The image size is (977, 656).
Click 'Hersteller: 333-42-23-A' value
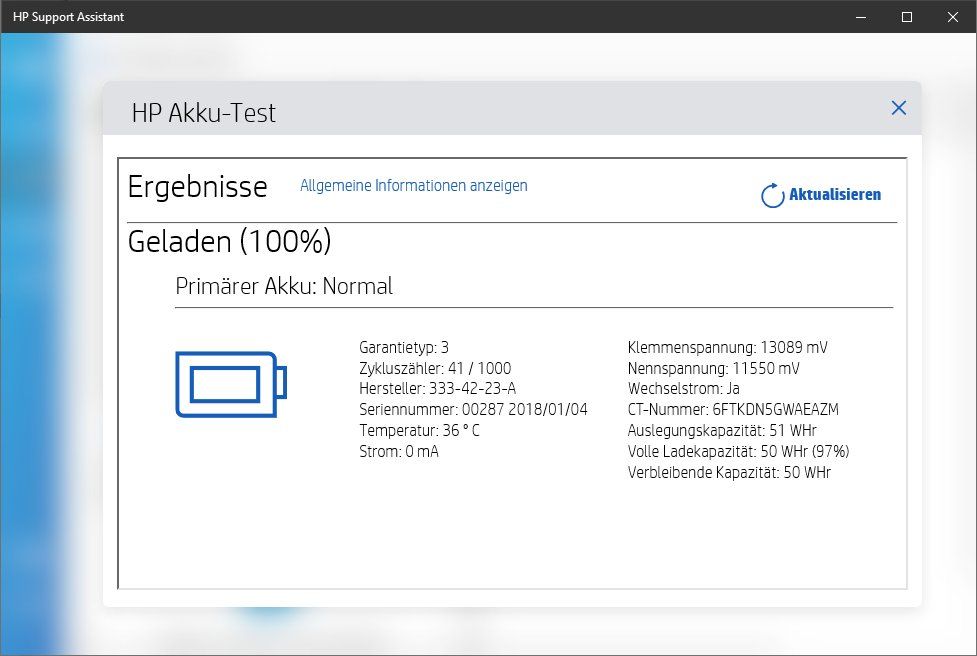437,389
